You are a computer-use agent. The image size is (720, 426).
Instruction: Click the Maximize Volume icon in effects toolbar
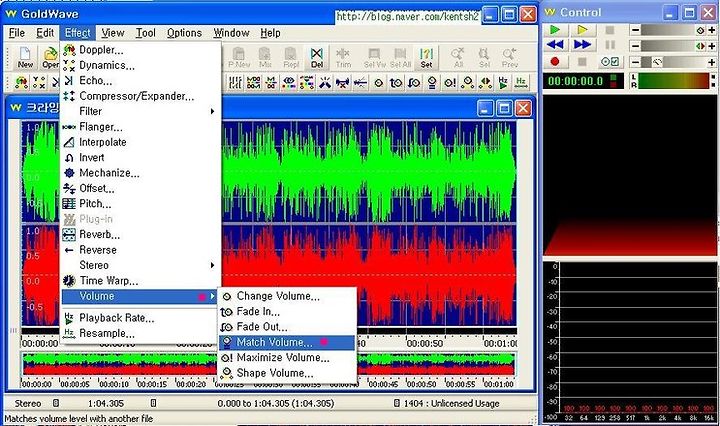(x=450, y=83)
